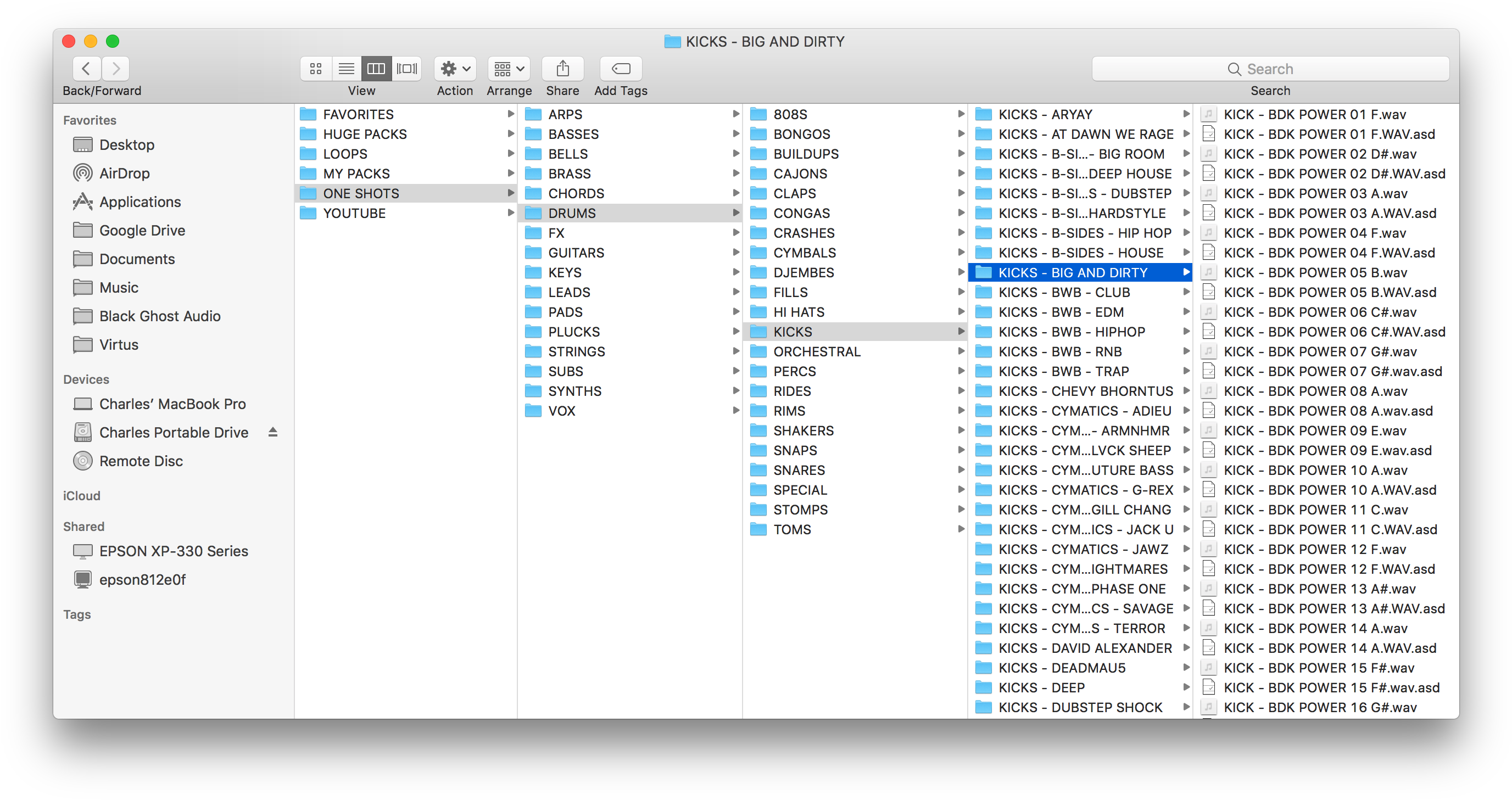Open the KICKS - DEEP folder
This screenshot has width=1512, height=800.
[1042, 687]
